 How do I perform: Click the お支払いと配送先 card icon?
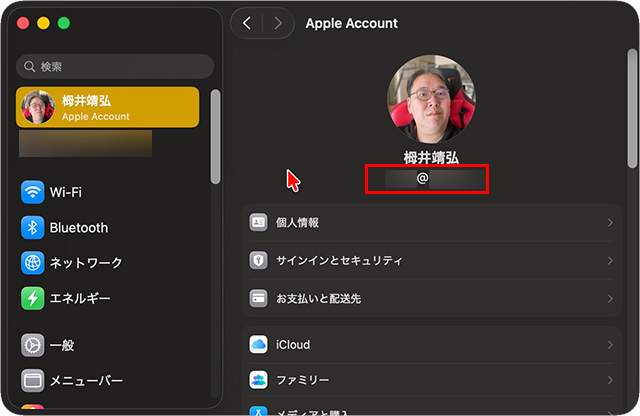pos(258,298)
